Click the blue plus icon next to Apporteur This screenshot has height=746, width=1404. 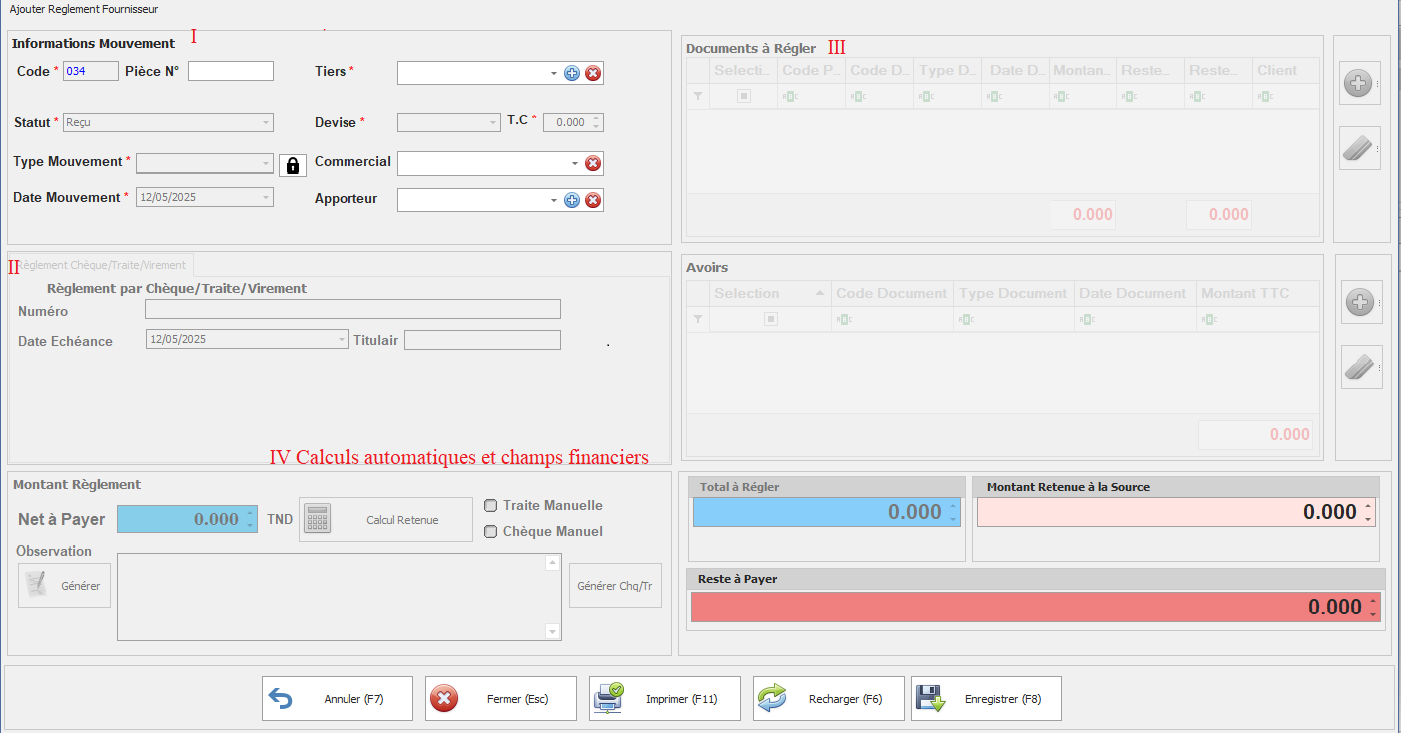[572, 200]
